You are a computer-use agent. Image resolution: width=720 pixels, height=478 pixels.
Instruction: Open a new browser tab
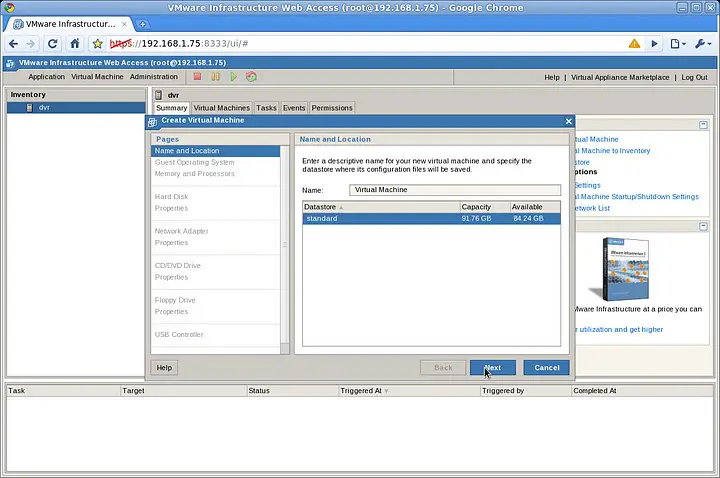click(x=143, y=24)
